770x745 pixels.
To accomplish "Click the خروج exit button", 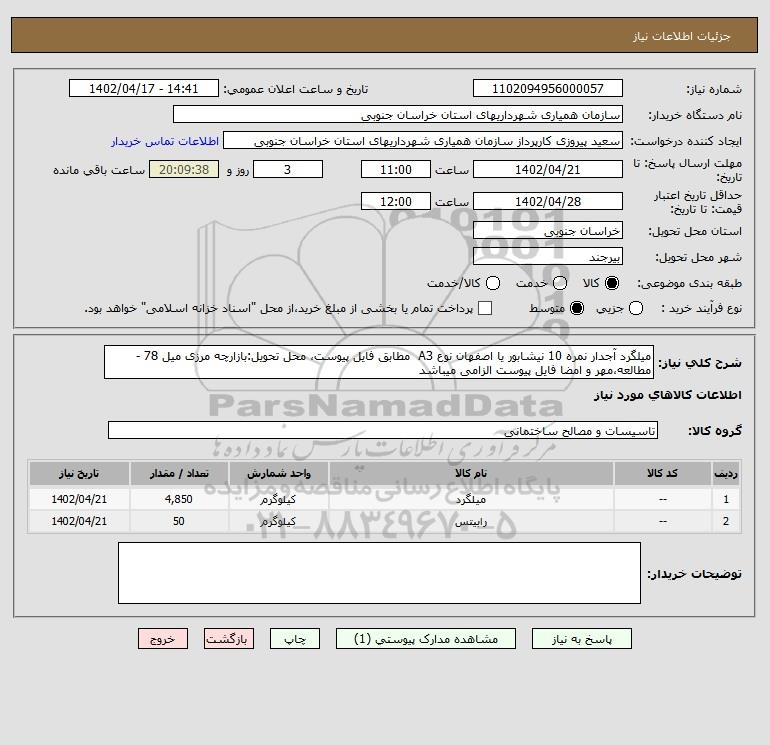I will tap(163, 639).
